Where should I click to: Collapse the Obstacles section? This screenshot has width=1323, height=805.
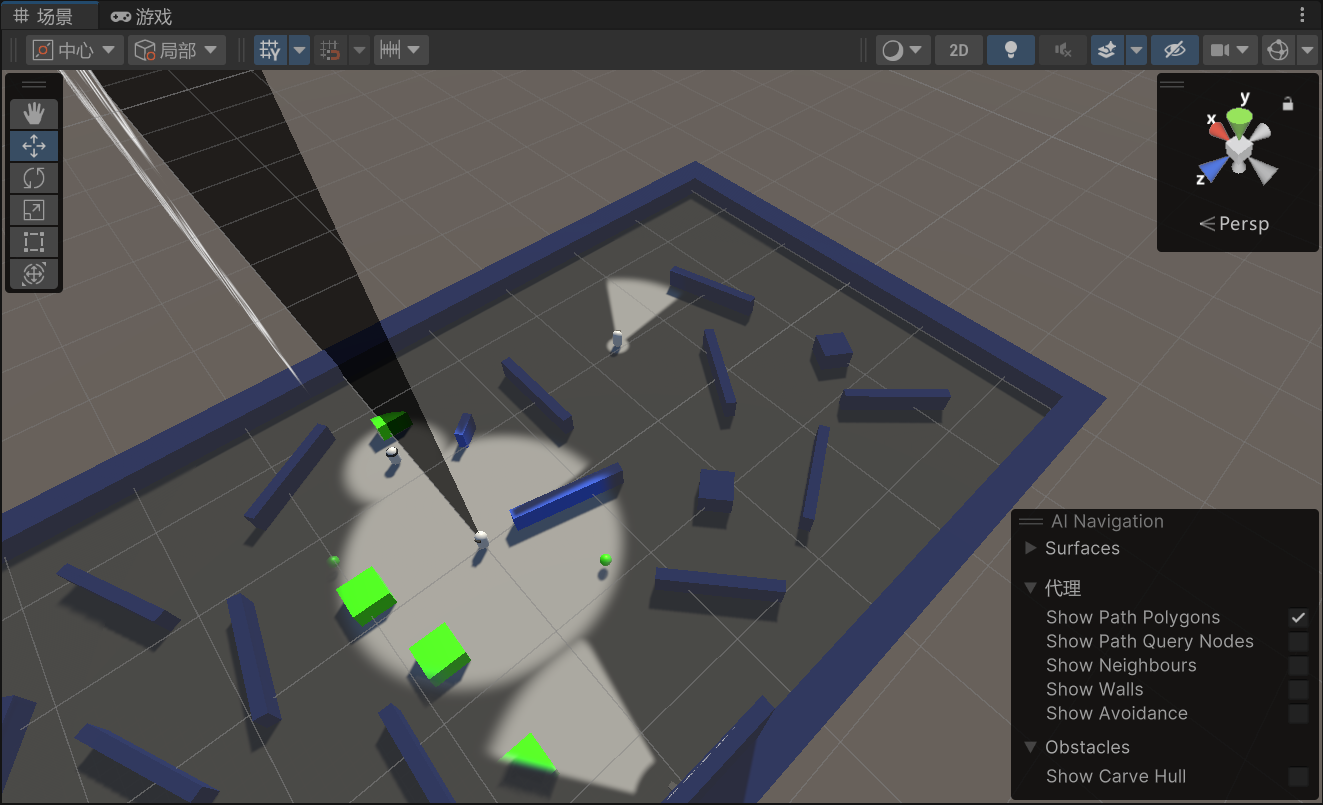click(x=1031, y=747)
